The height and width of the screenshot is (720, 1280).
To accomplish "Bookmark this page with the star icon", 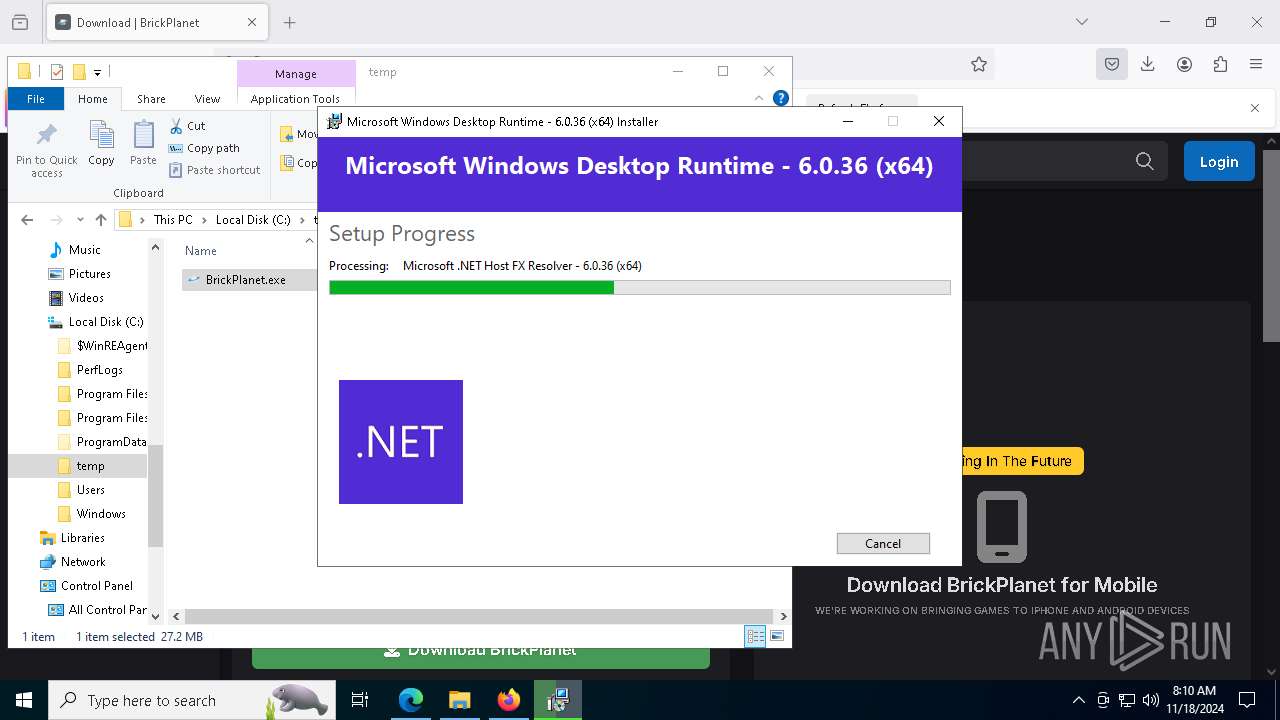I will (x=979, y=64).
